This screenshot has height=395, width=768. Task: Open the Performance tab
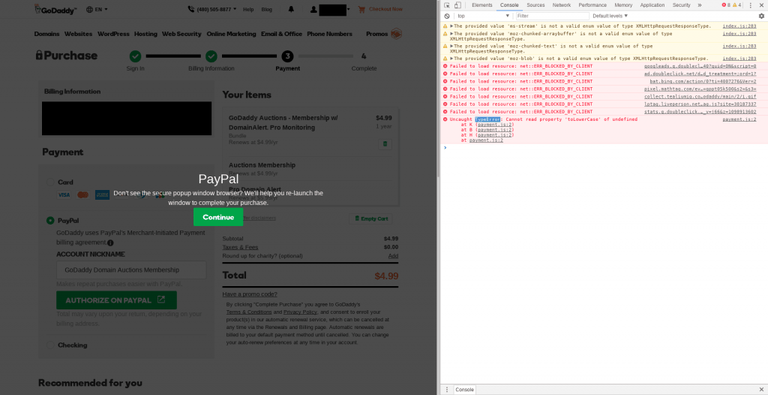(592, 5)
